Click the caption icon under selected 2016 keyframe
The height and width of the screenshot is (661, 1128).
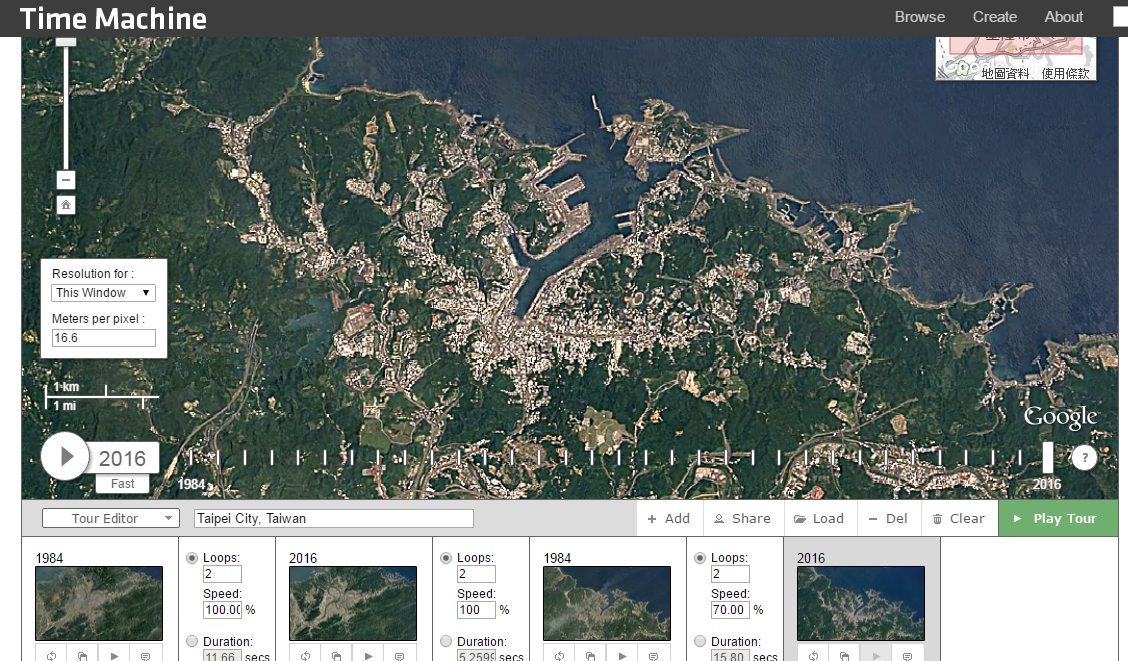(x=908, y=655)
